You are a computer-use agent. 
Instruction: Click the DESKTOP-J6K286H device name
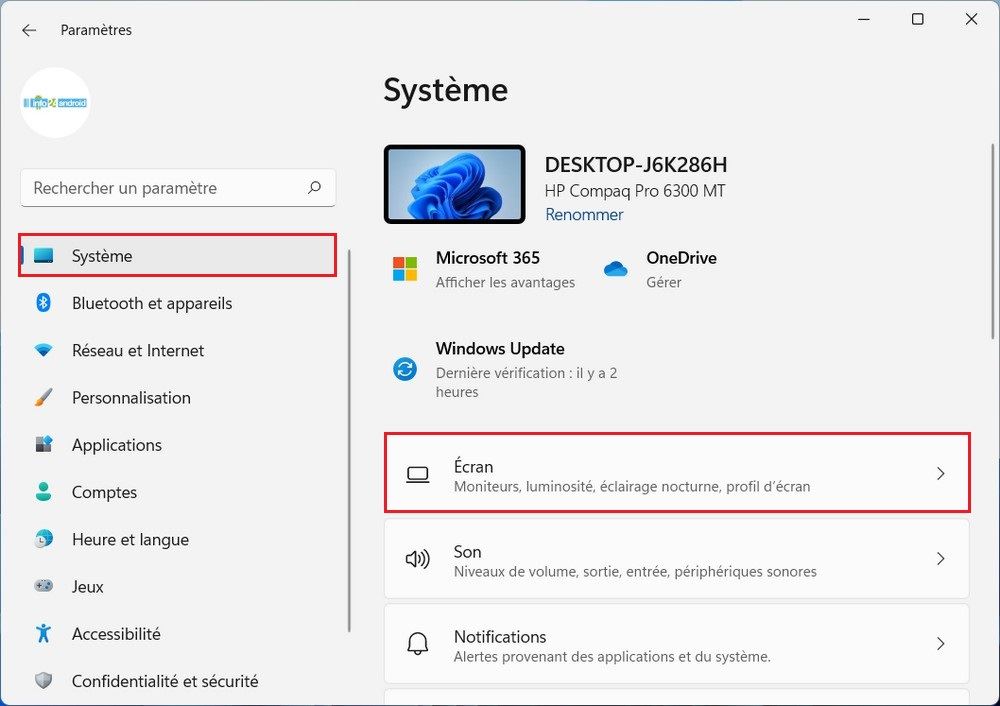pyautogui.click(x=636, y=165)
